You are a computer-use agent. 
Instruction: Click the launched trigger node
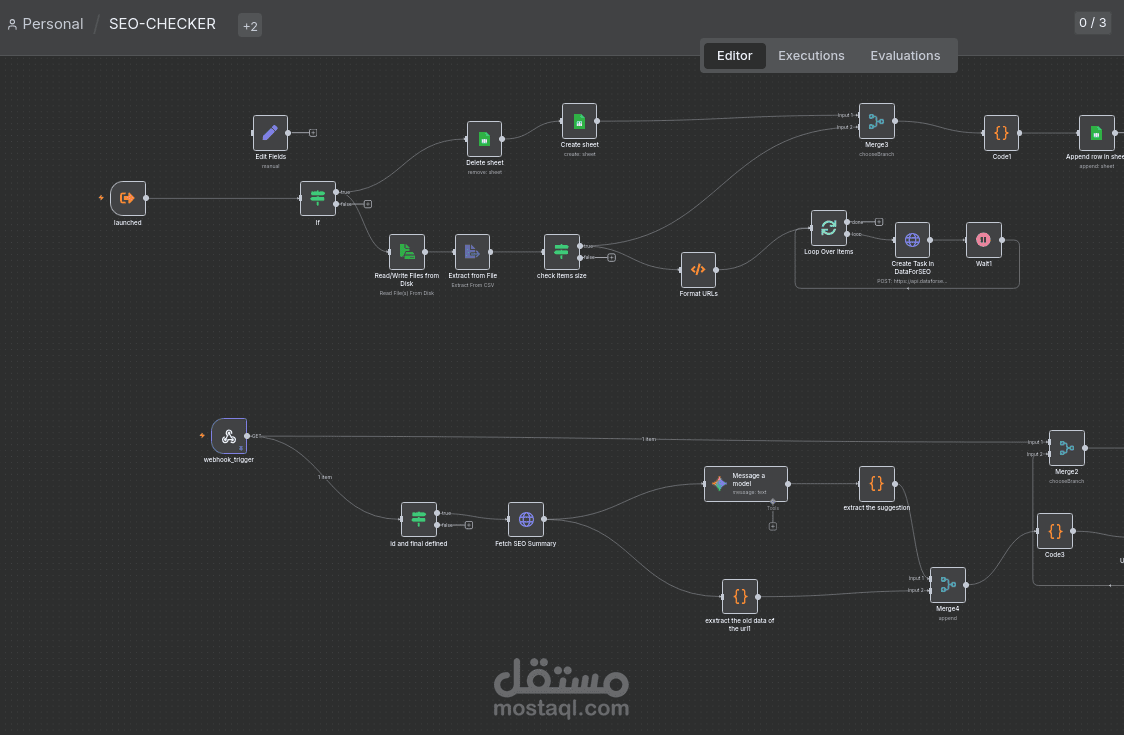point(128,199)
